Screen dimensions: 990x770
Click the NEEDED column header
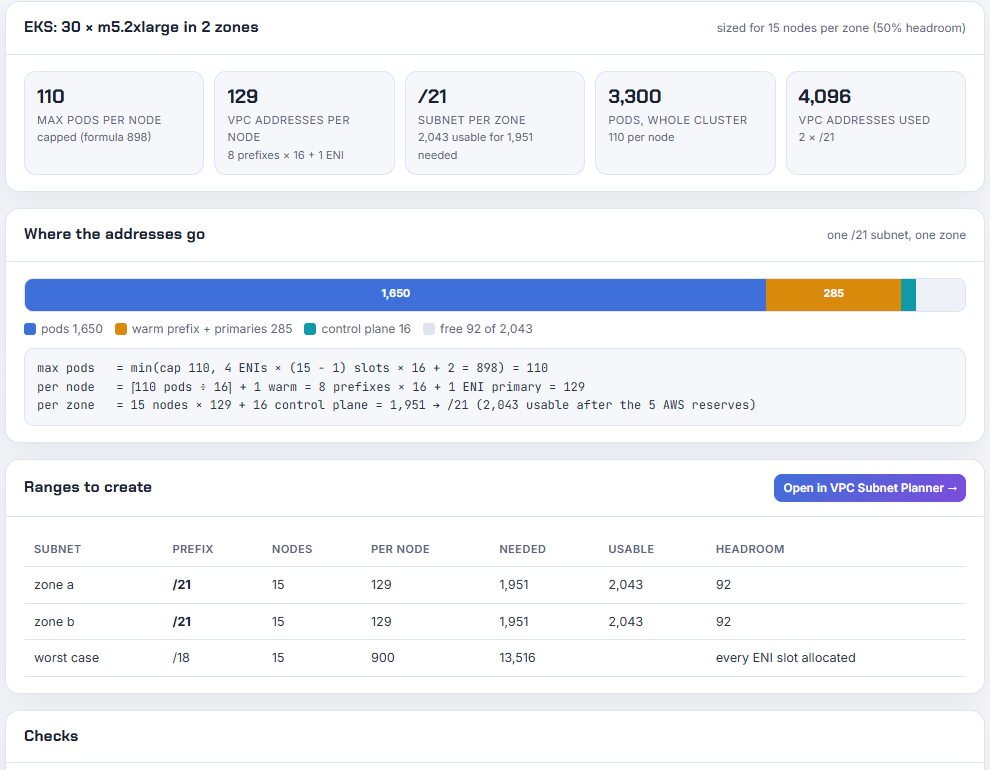pos(522,549)
